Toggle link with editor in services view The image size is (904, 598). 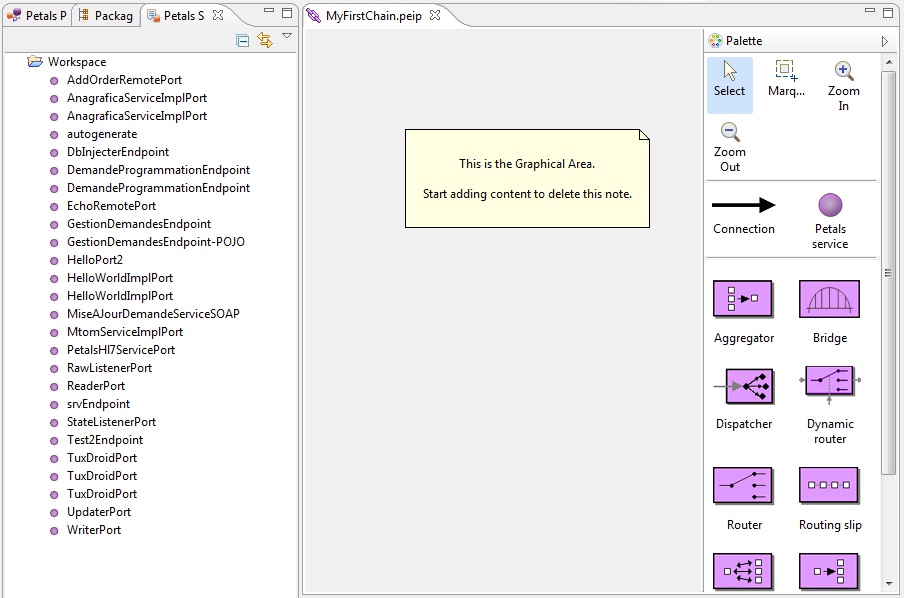pos(265,40)
